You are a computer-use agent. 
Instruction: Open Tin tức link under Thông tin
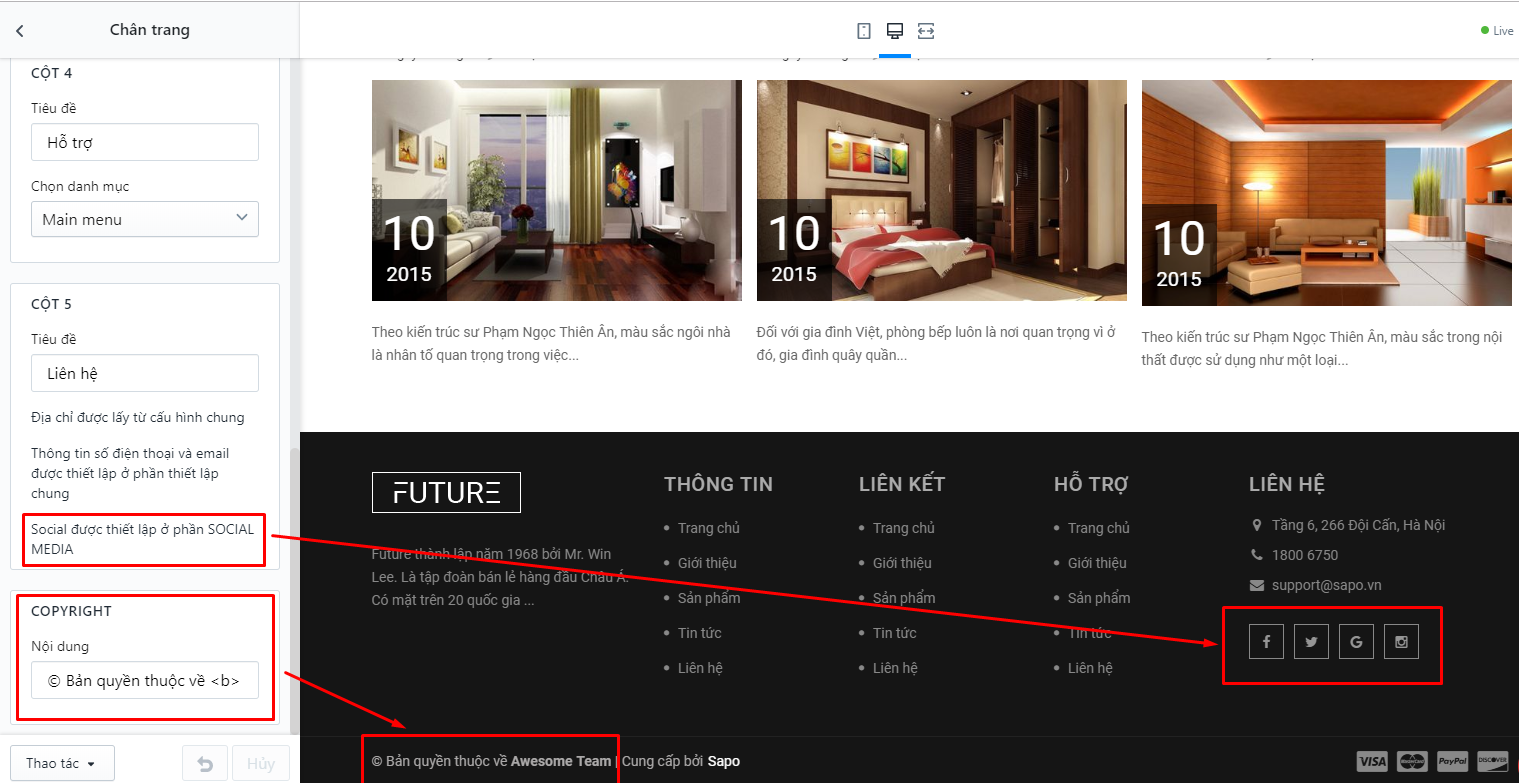[700, 633]
